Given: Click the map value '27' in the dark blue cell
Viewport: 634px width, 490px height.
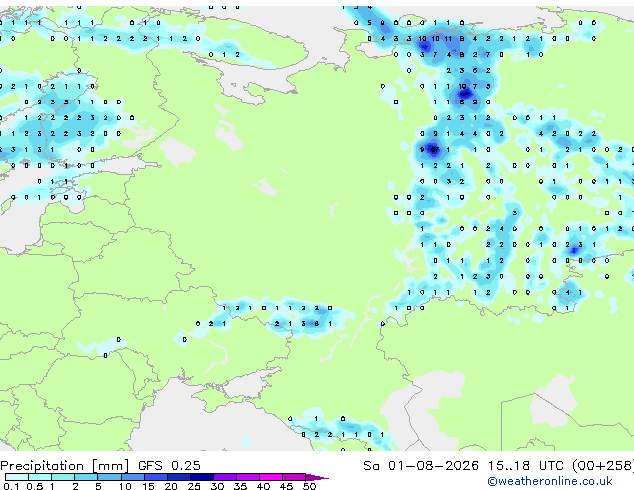Looking at the screenshot, I should click(435, 150).
